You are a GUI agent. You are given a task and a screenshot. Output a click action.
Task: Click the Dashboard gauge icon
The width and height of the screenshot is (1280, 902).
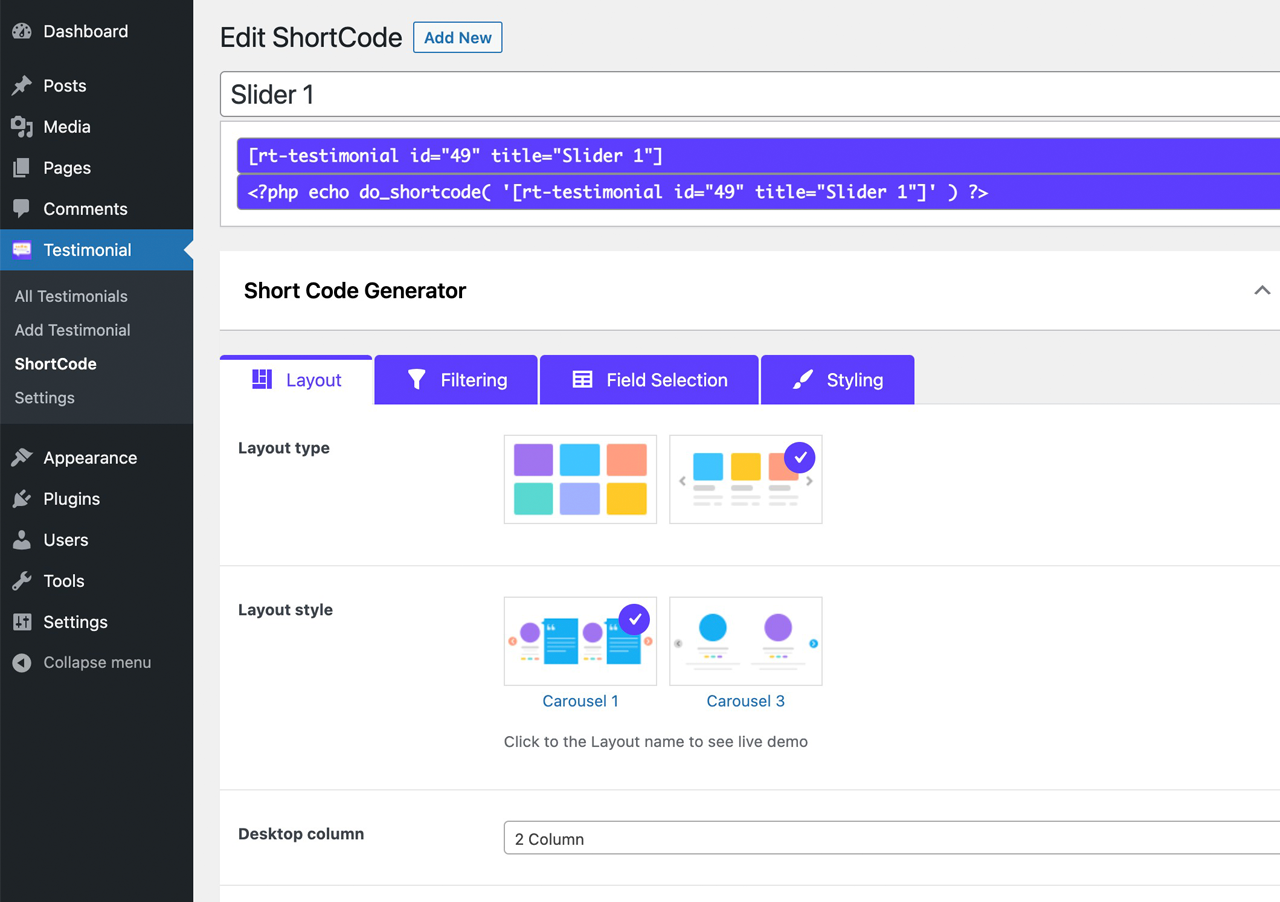22,31
